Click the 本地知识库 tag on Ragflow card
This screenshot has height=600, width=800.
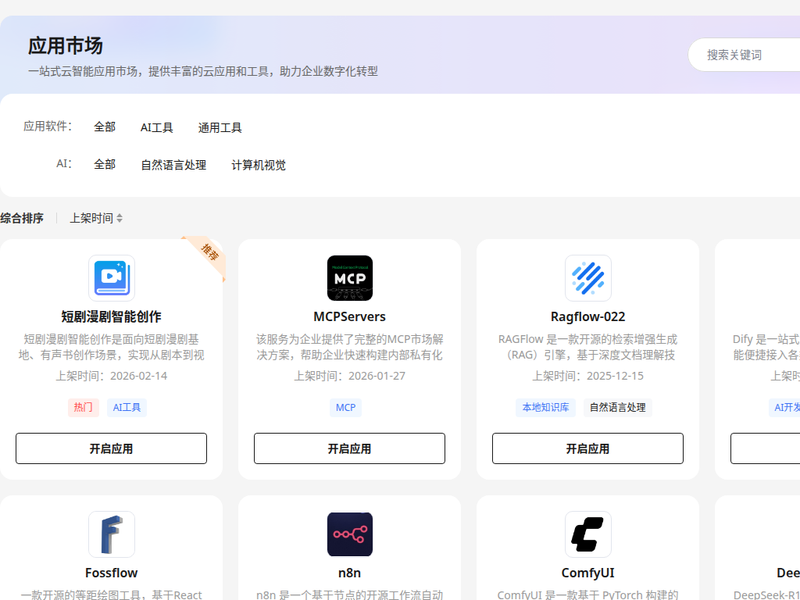tap(545, 407)
